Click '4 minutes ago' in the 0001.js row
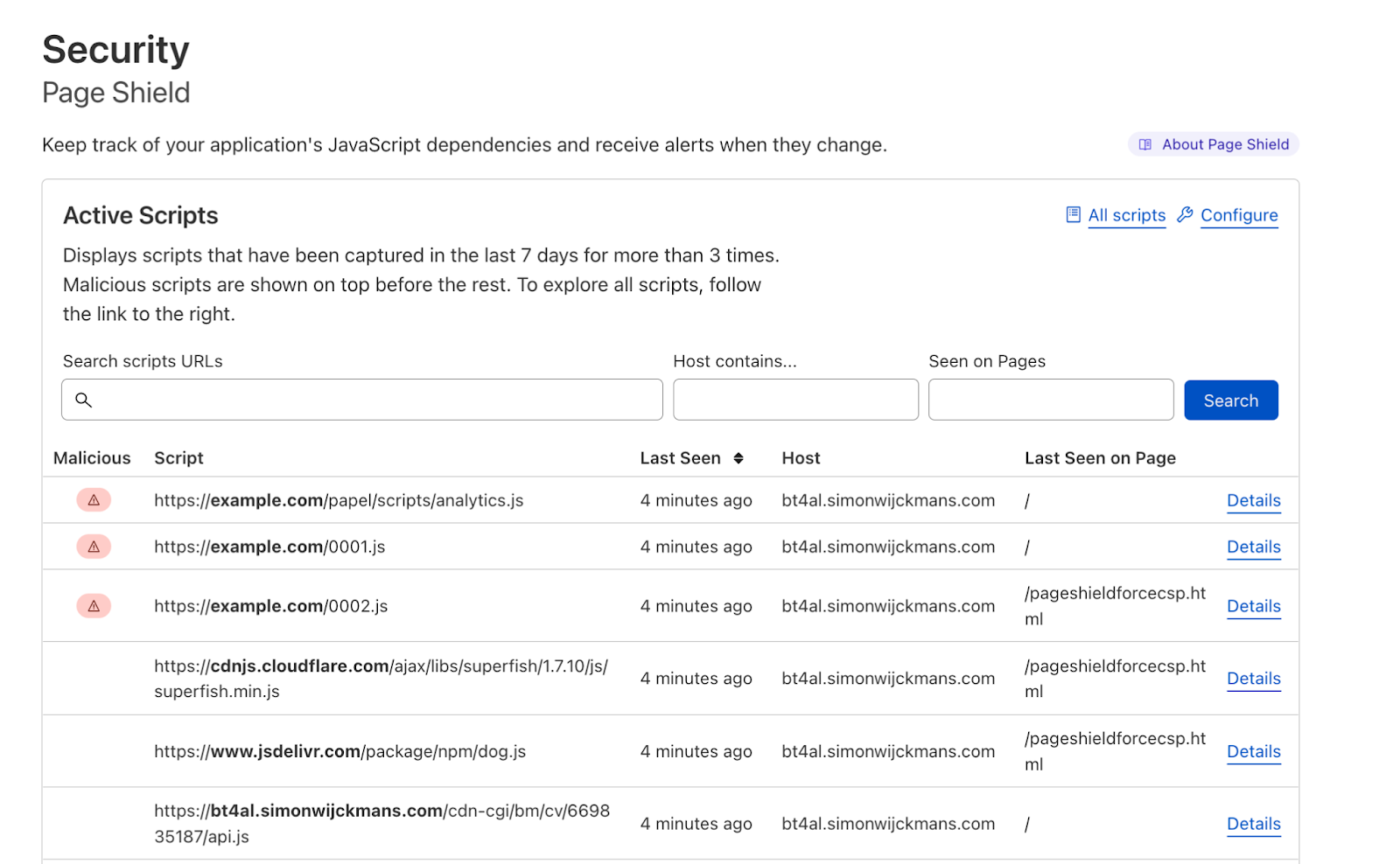This screenshot has height=864, width=1400. [x=696, y=547]
